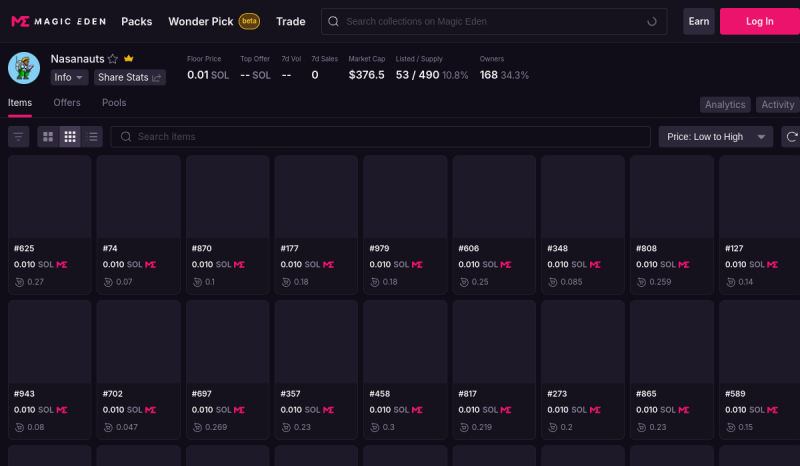Click the last sale icon beside 0.259

tap(641, 282)
